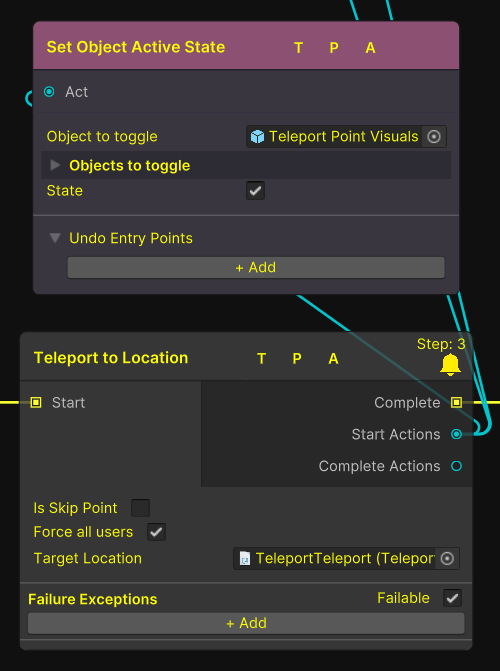This screenshot has height=671, width=500.
Task: Click the Start Actions output port
Action: pos(456,434)
